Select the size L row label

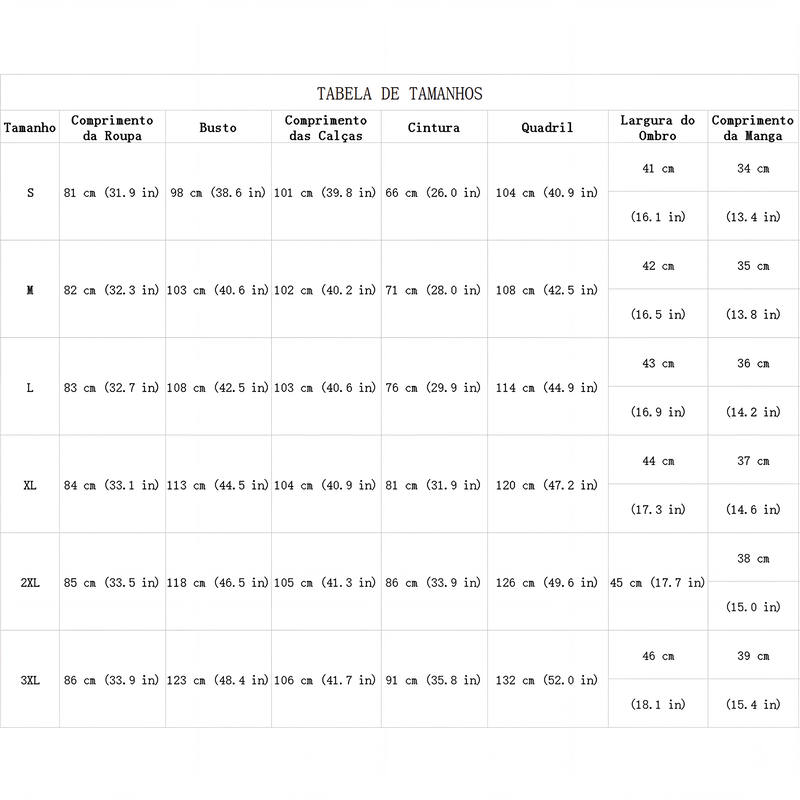pyautogui.click(x=30, y=388)
